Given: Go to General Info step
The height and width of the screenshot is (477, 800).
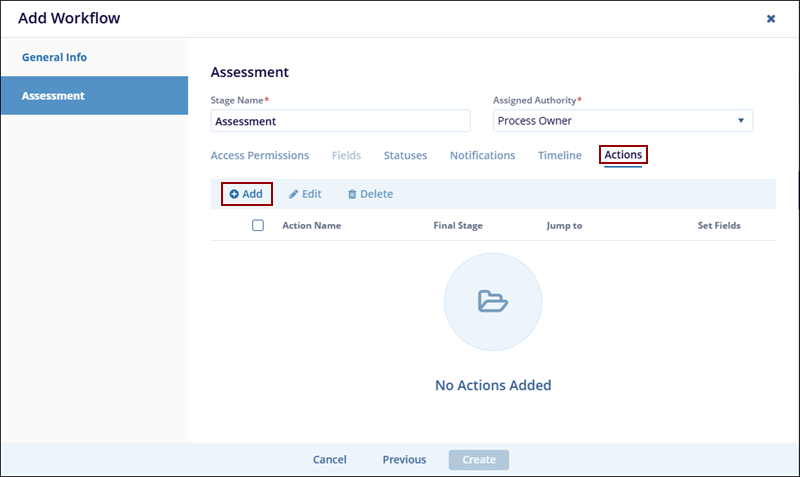Looking at the screenshot, I should pyautogui.click(x=54, y=57).
